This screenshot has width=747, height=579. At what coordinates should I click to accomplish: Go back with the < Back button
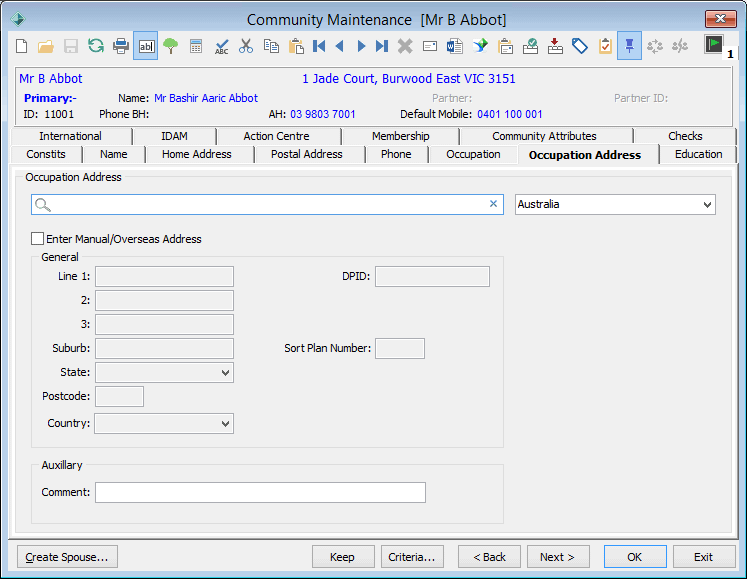(489, 557)
